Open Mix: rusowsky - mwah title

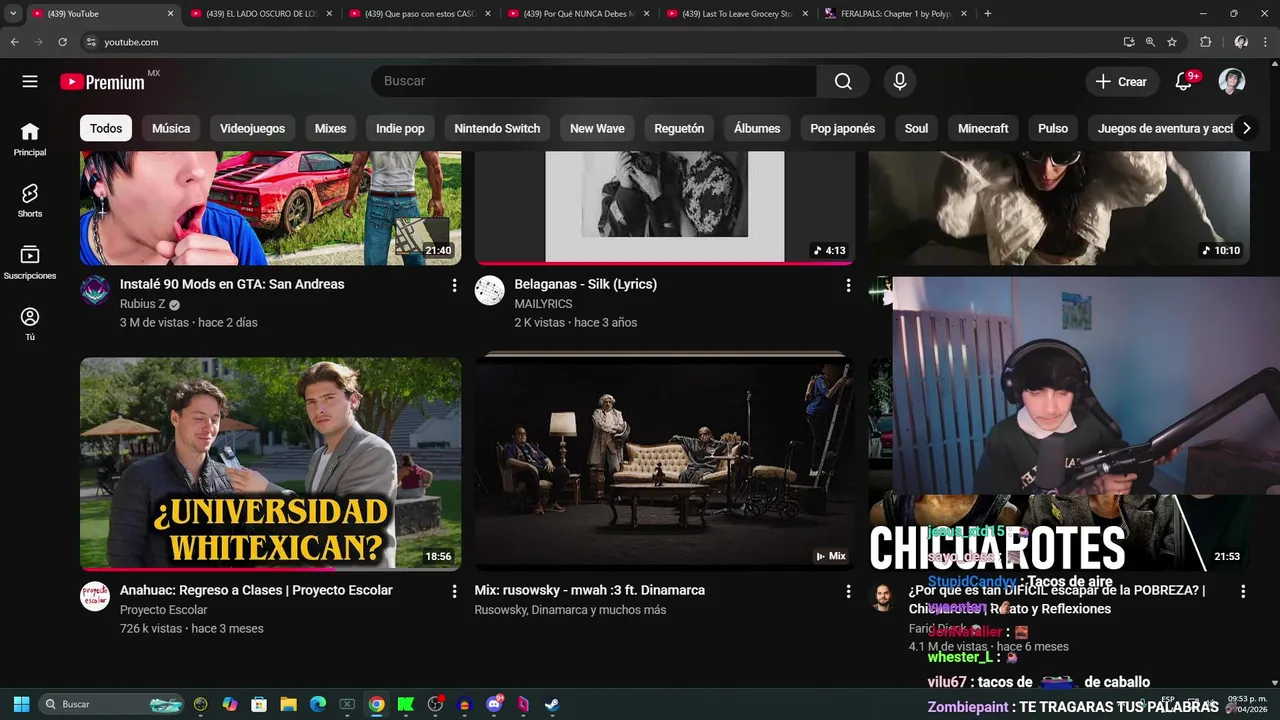[x=590, y=591]
